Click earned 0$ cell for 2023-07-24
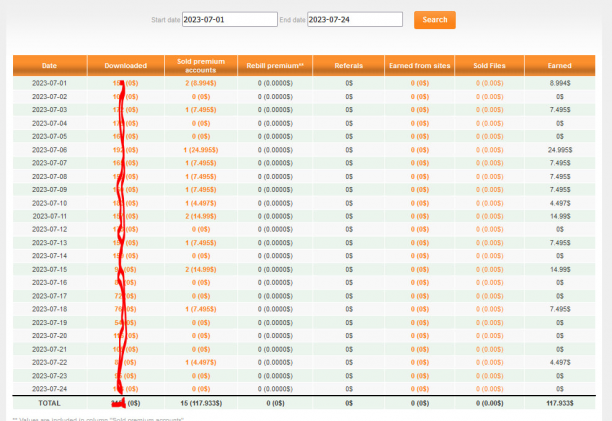The image size is (612, 421). [560, 389]
